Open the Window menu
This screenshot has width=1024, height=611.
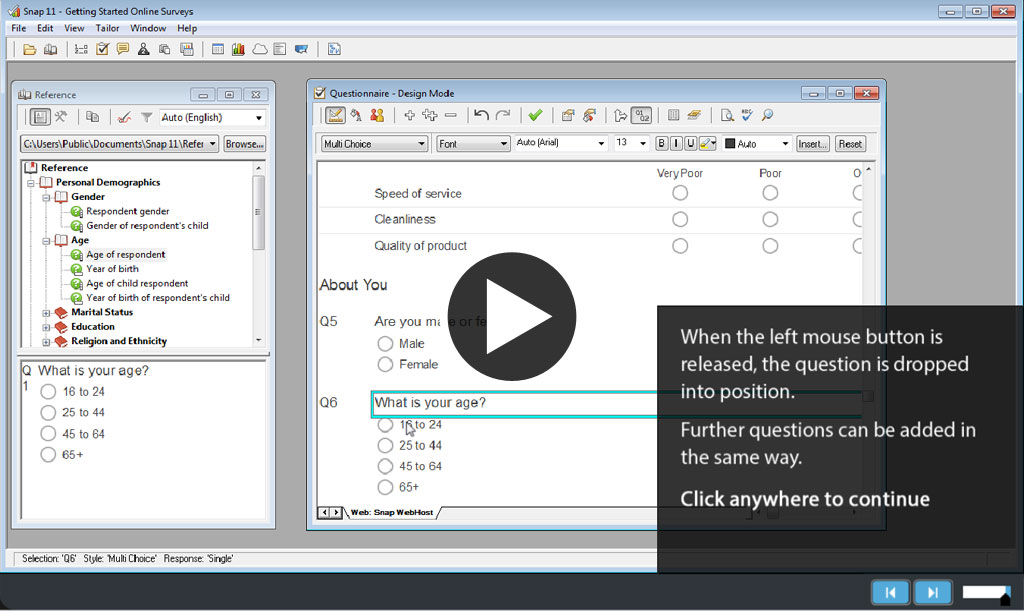pos(148,28)
